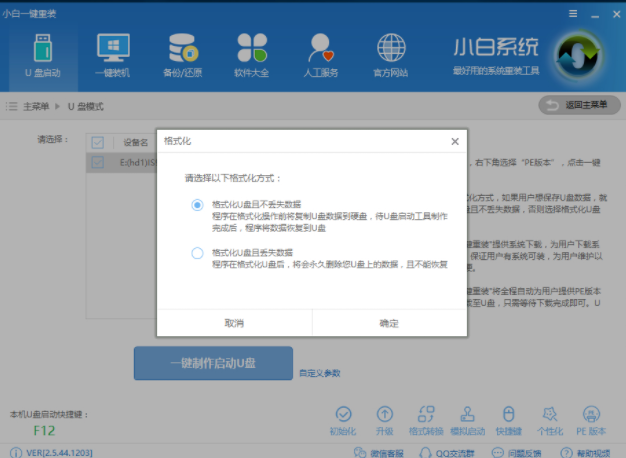Click the 返回主菜单 button
This screenshot has width=626, height=458.
pyautogui.click(x=579, y=105)
